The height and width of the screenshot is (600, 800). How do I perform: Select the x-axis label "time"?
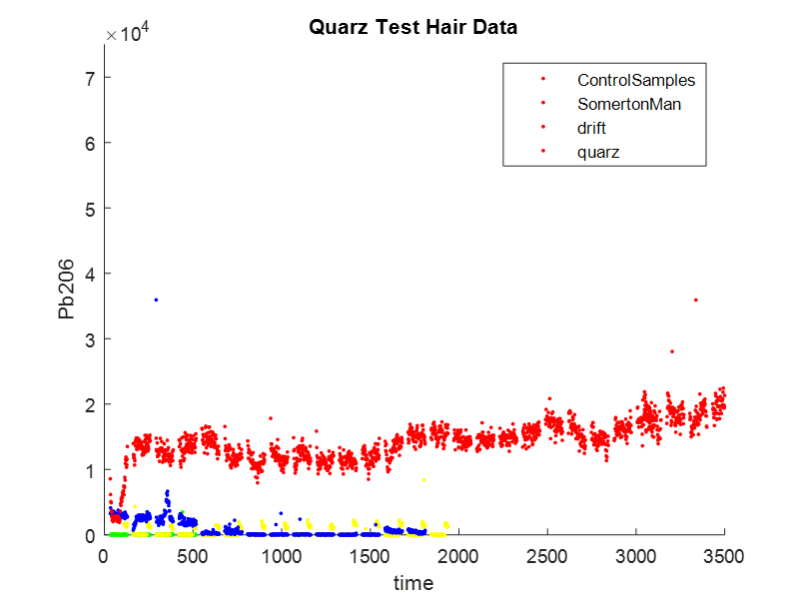click(414, 582)
